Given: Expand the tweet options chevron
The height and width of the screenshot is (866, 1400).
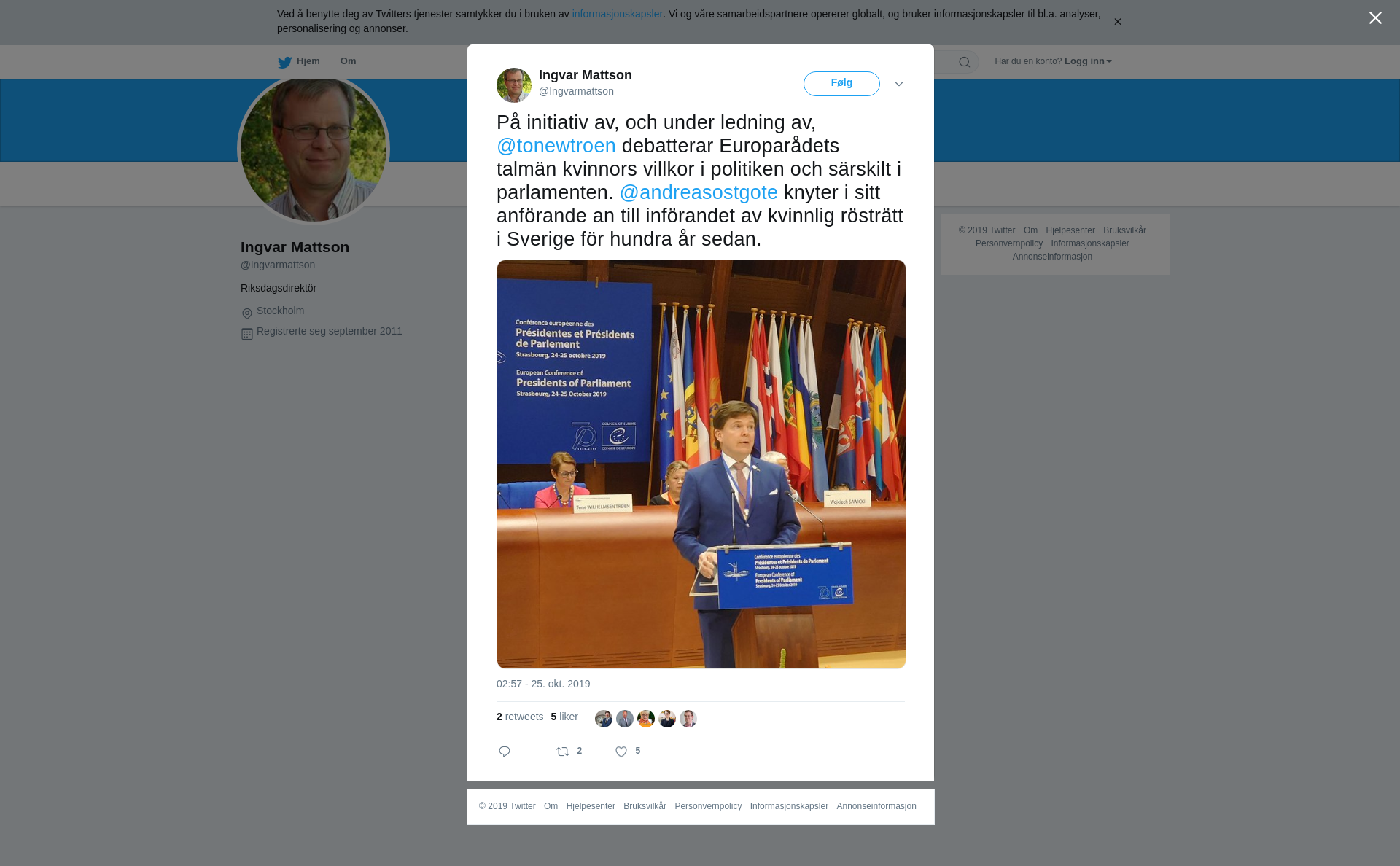Looking at the screenshot, I should 899,84.
